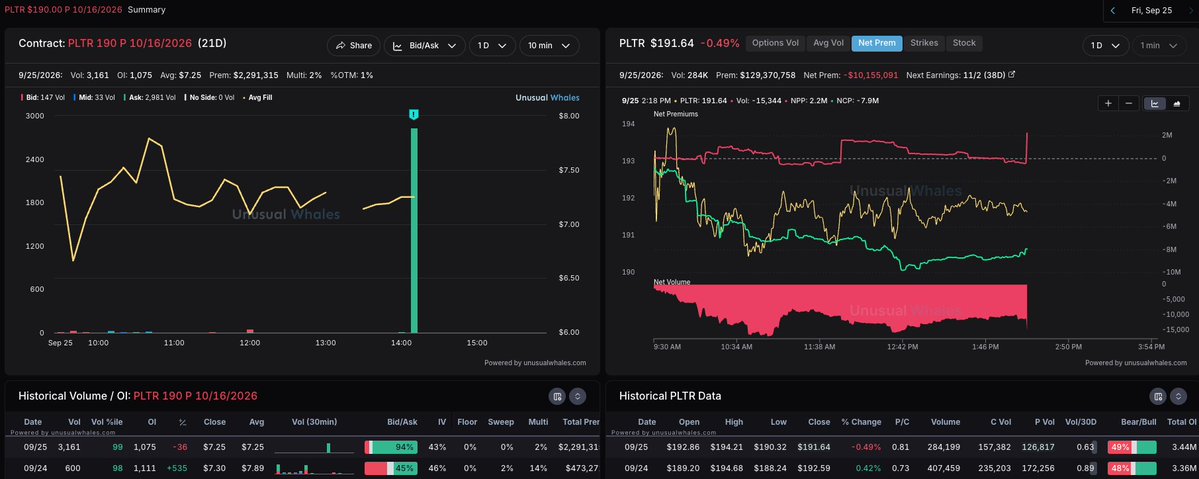
Task: Click the 407,459 volume cell in the 09/24 row
Action: 943,468
